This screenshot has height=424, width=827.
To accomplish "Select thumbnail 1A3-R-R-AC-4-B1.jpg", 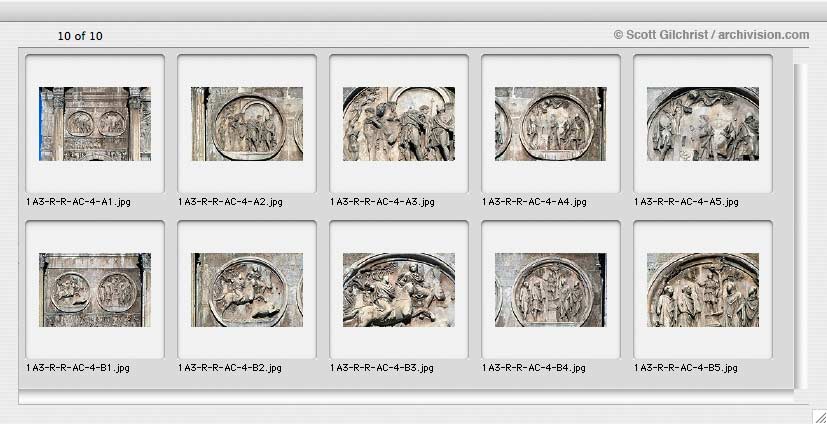I will pyautogui.click(x=95, y=290).
